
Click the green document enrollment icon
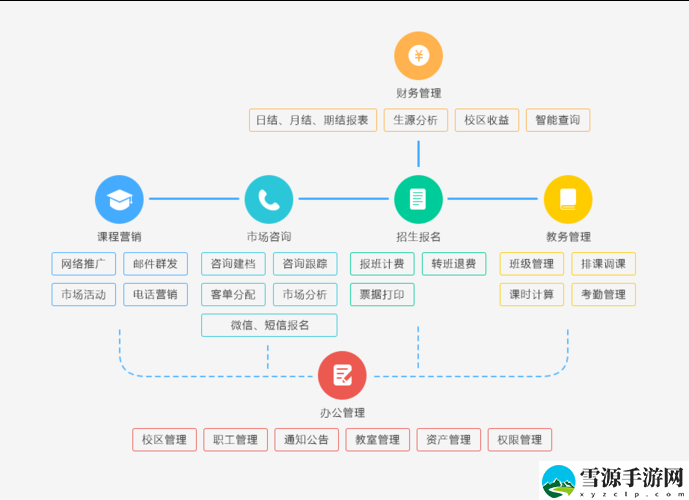[x=418, y=199]
